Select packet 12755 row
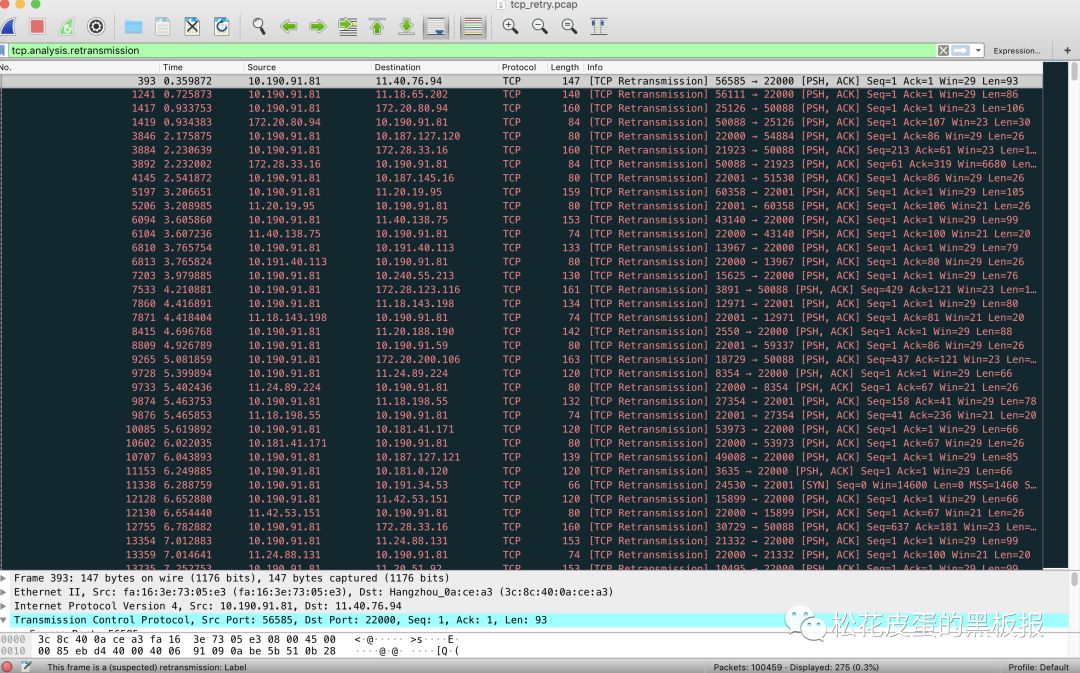This screenshot has width=1080, height=673. 521,527
